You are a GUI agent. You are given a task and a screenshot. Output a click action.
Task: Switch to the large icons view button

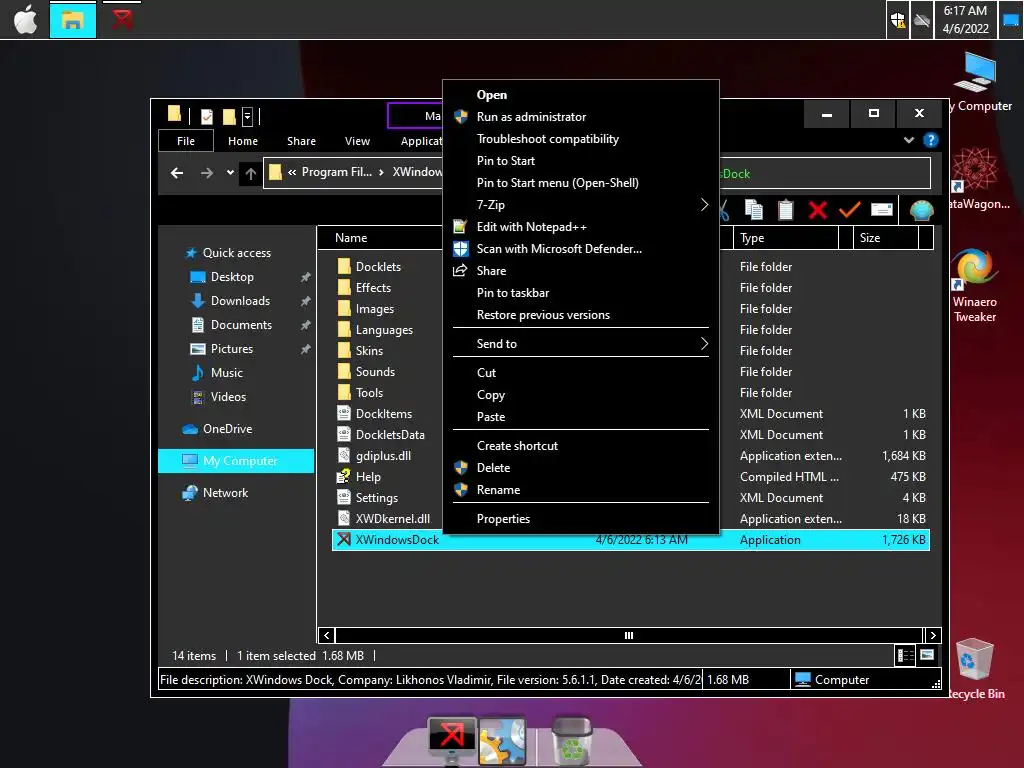[927, 655]
